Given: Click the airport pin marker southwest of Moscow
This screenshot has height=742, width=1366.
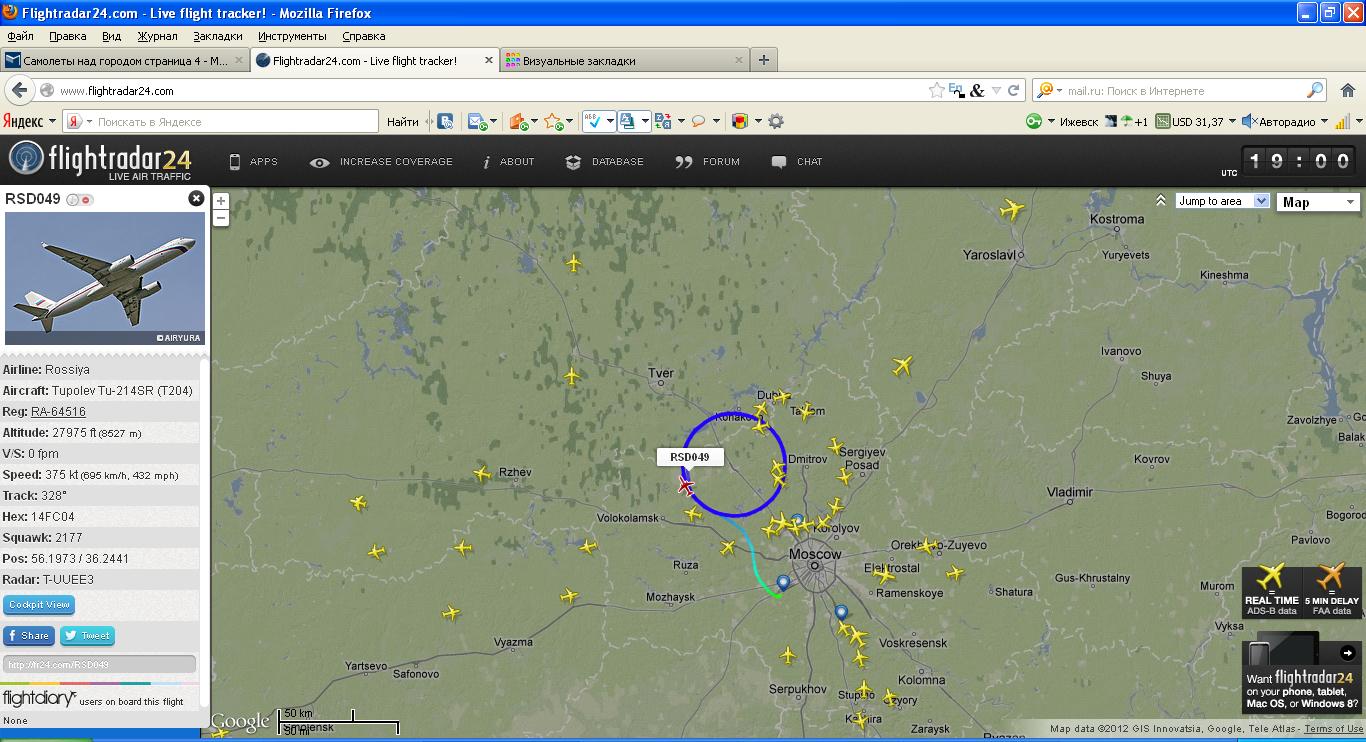Looking at the screenshot, I should pos(783,583).
